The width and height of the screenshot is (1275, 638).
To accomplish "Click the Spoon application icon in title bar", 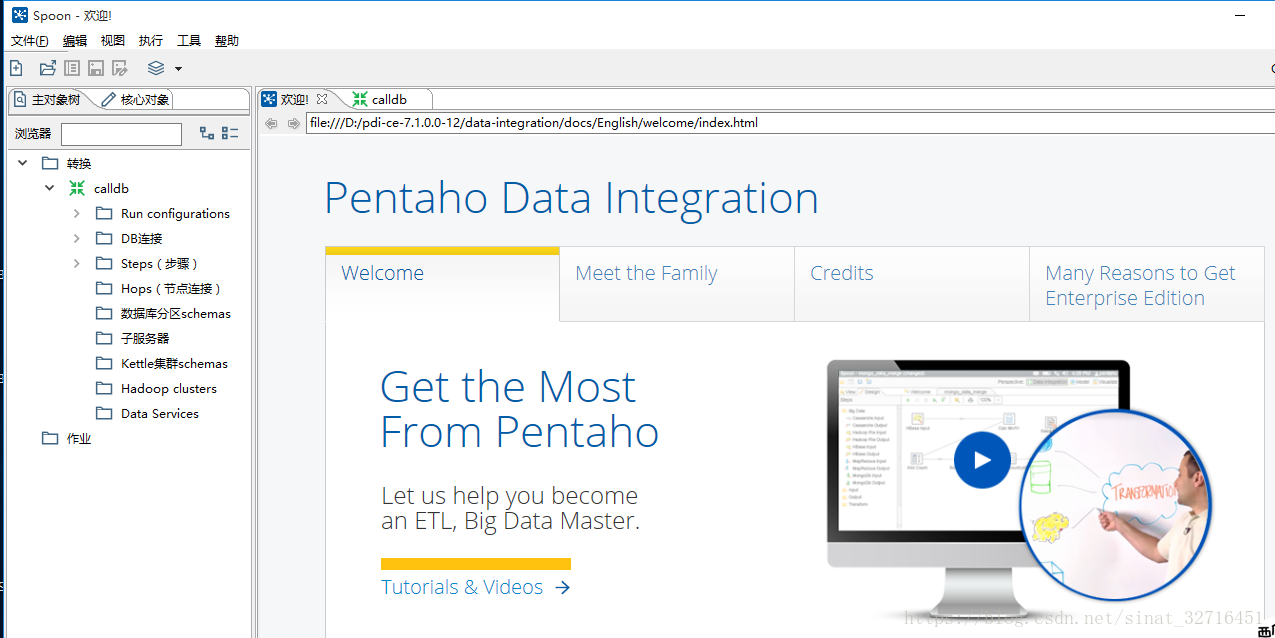I will (19, 15).
